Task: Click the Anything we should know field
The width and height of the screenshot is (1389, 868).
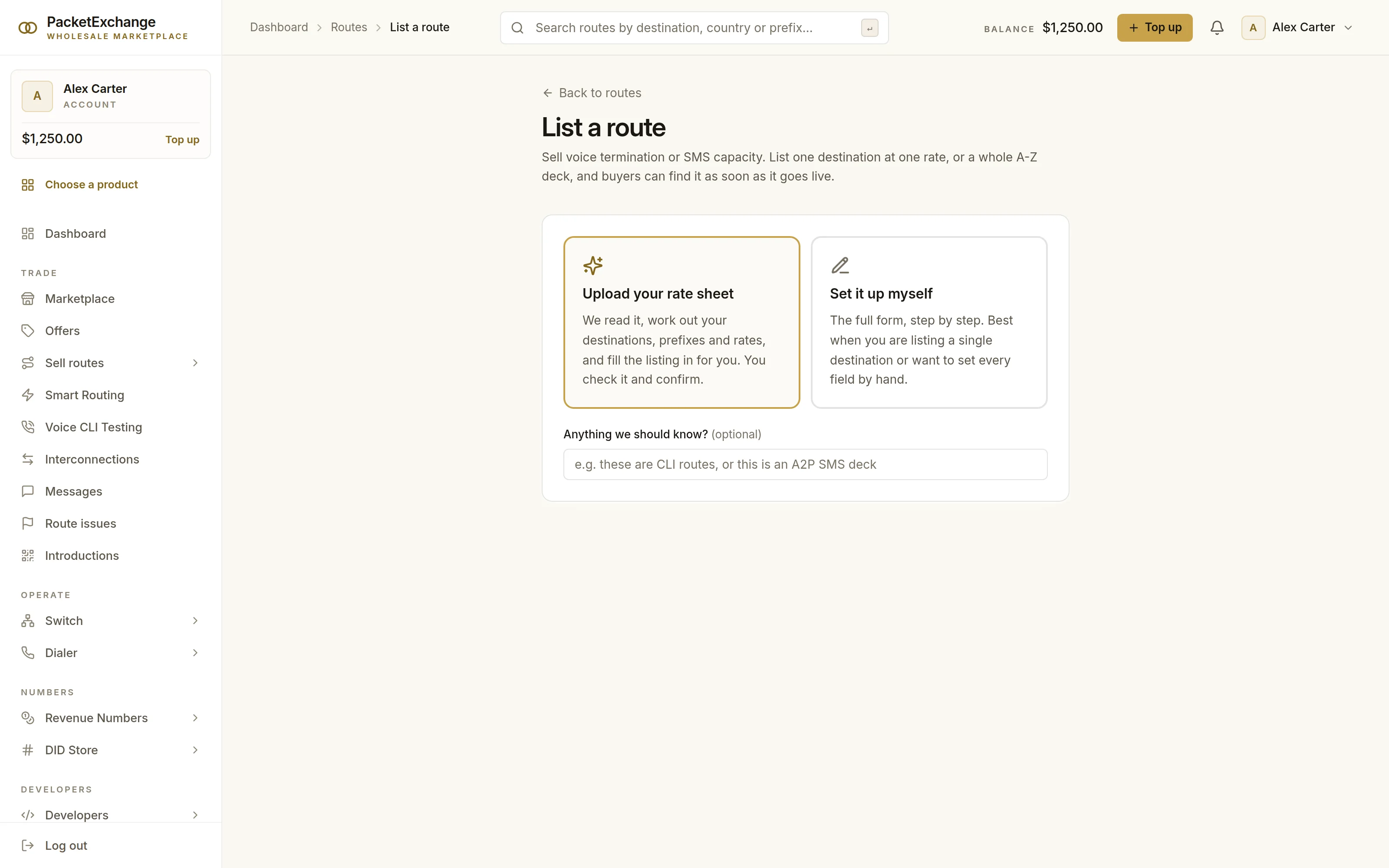Action: pos(805,464)
